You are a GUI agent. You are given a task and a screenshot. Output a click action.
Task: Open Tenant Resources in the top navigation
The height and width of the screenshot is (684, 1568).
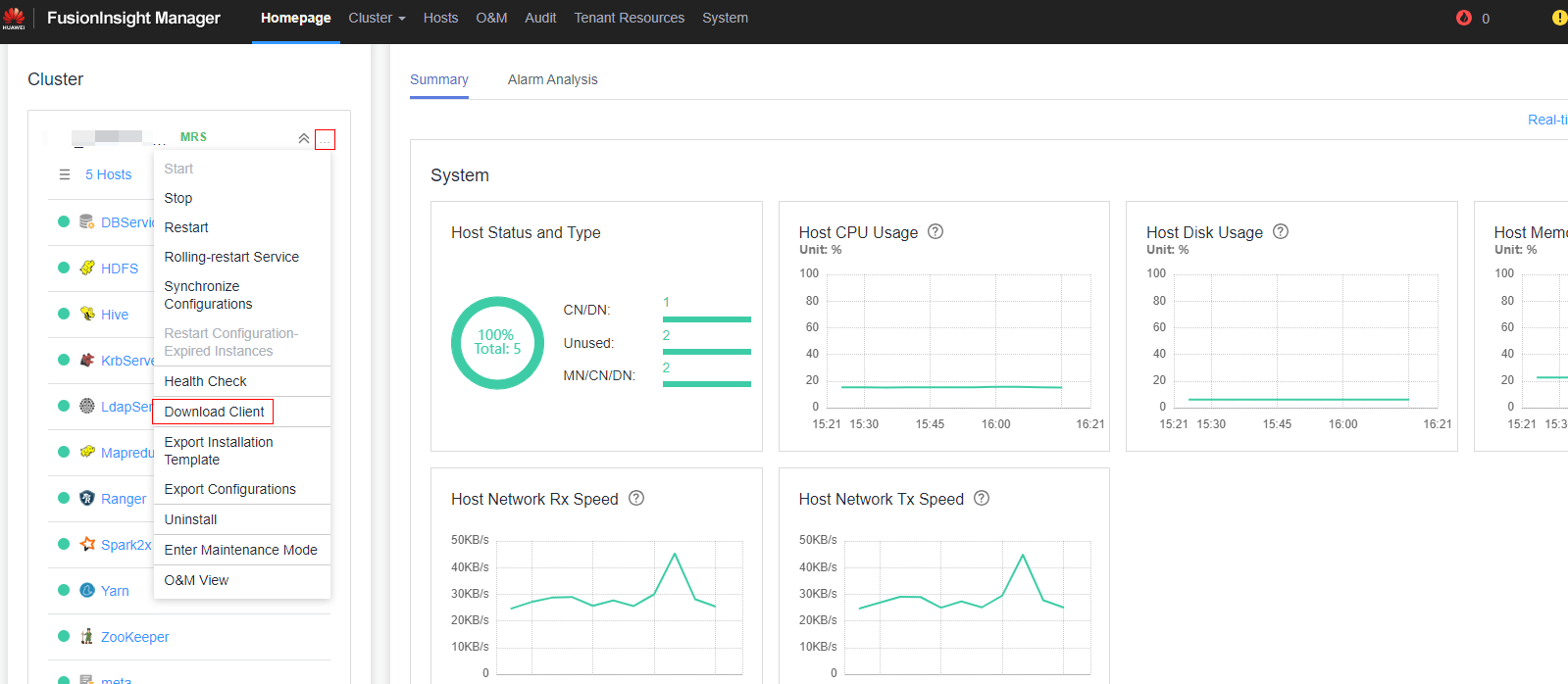click(630, 18)
